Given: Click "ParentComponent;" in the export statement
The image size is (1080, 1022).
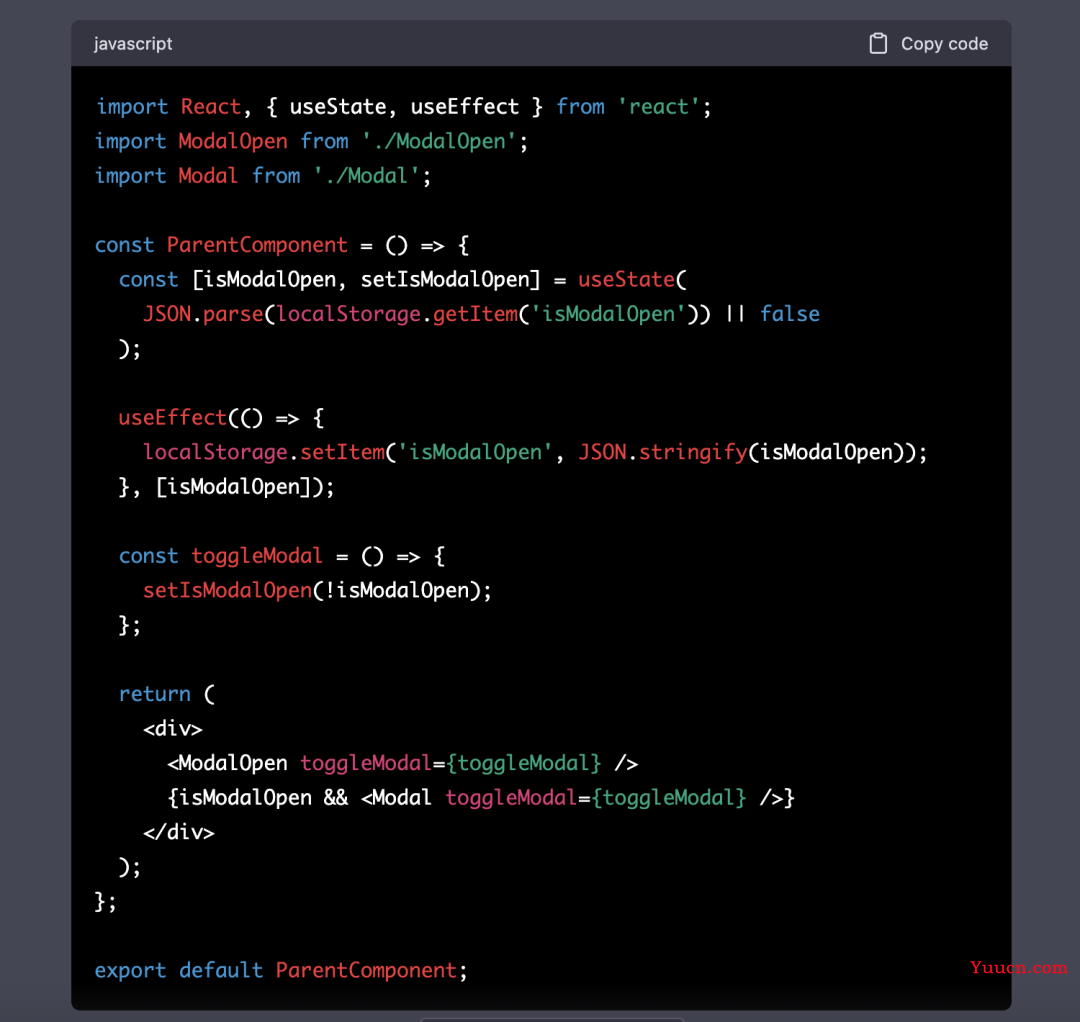Looking at the screenshot, I should tap(372, 970).
